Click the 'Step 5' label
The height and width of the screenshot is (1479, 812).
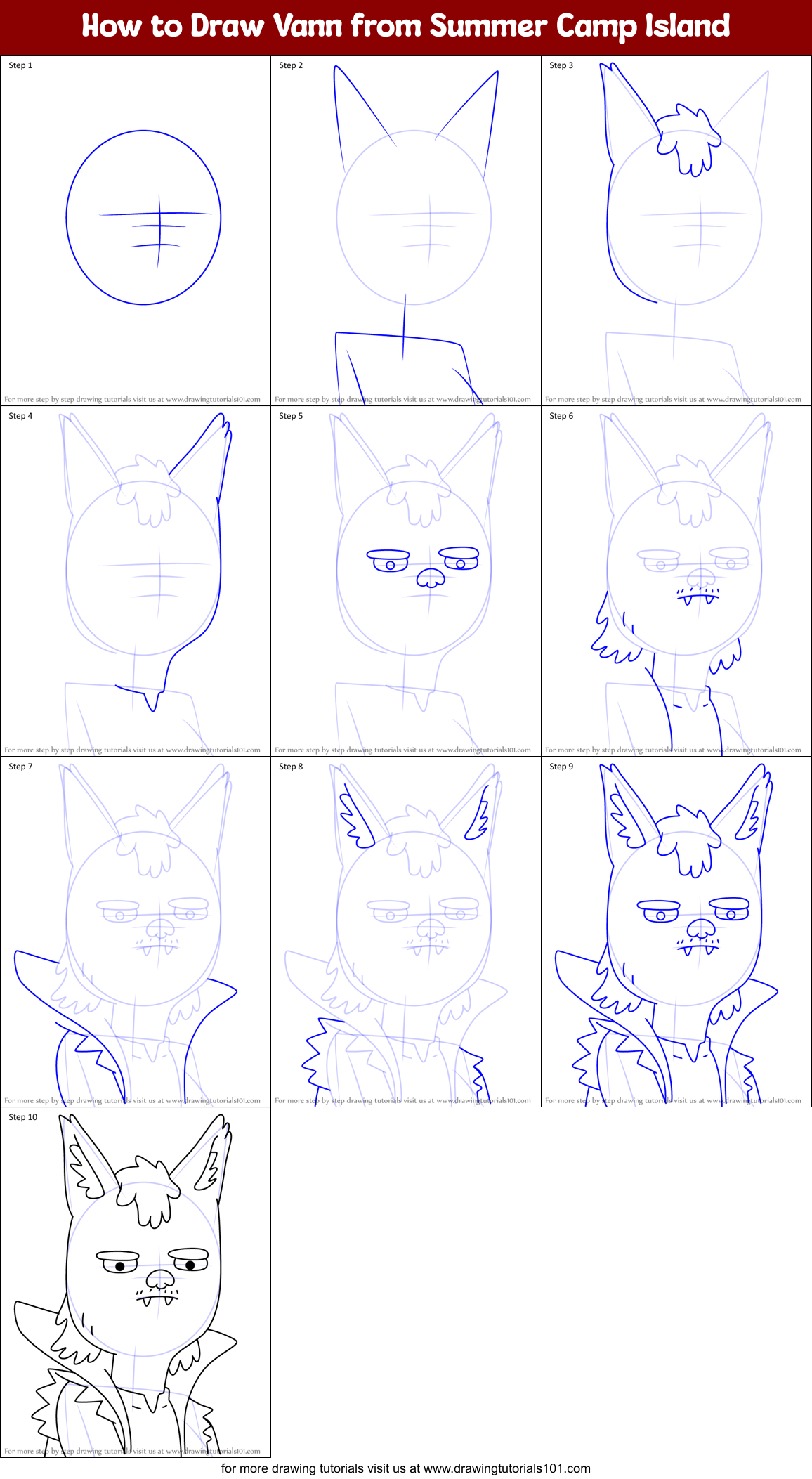coord(291,416)
